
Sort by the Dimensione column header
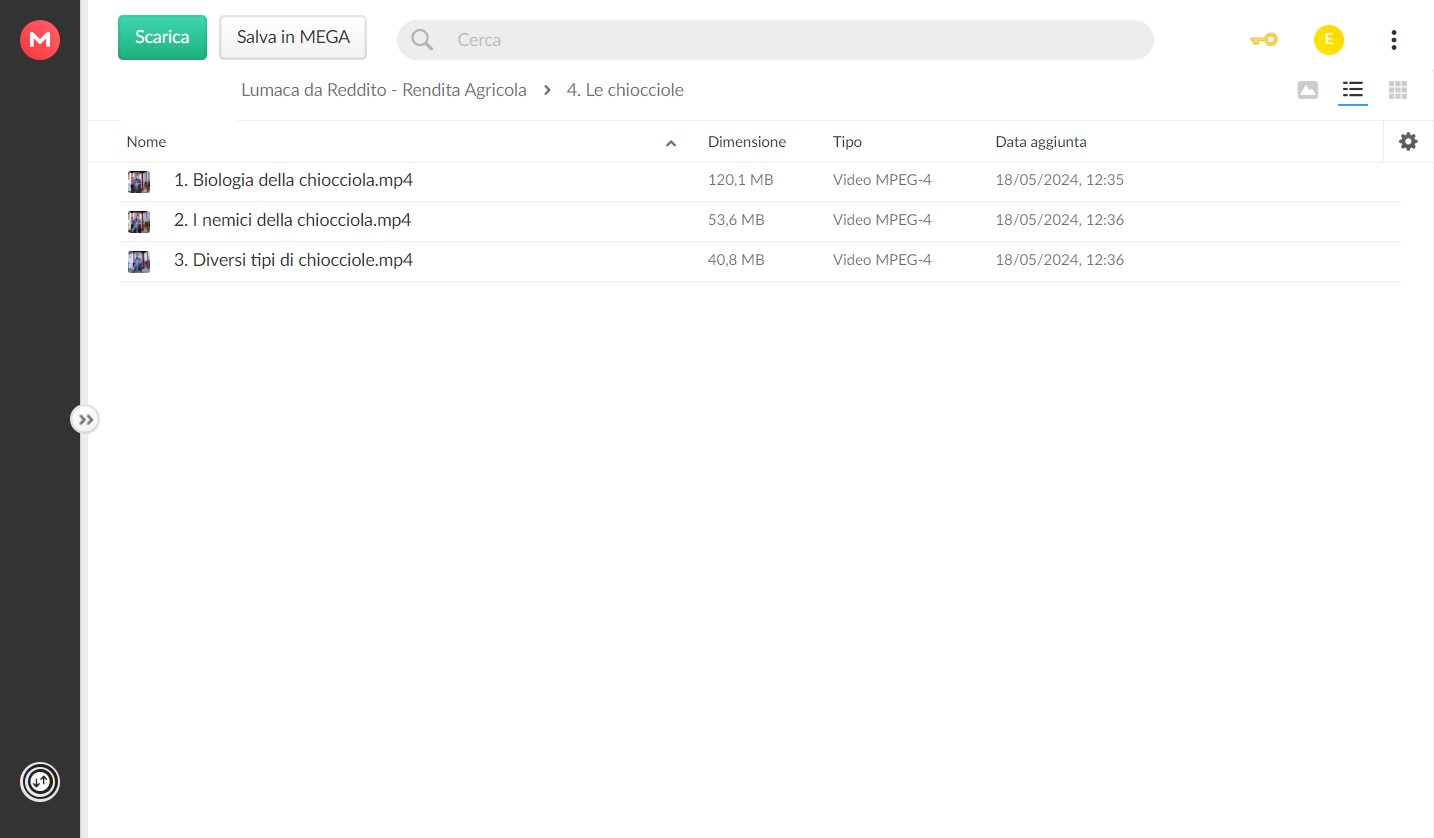click(747, 142)
